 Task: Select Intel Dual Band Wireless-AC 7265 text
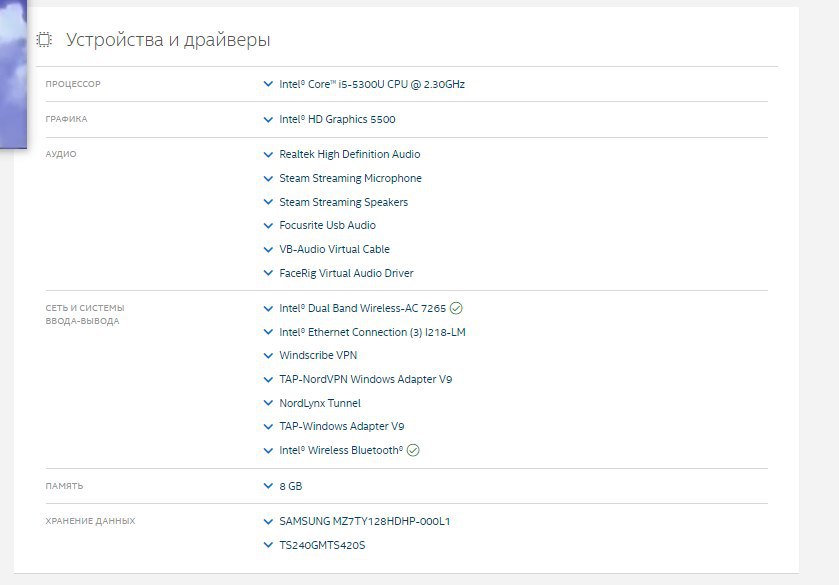point(362,308)
